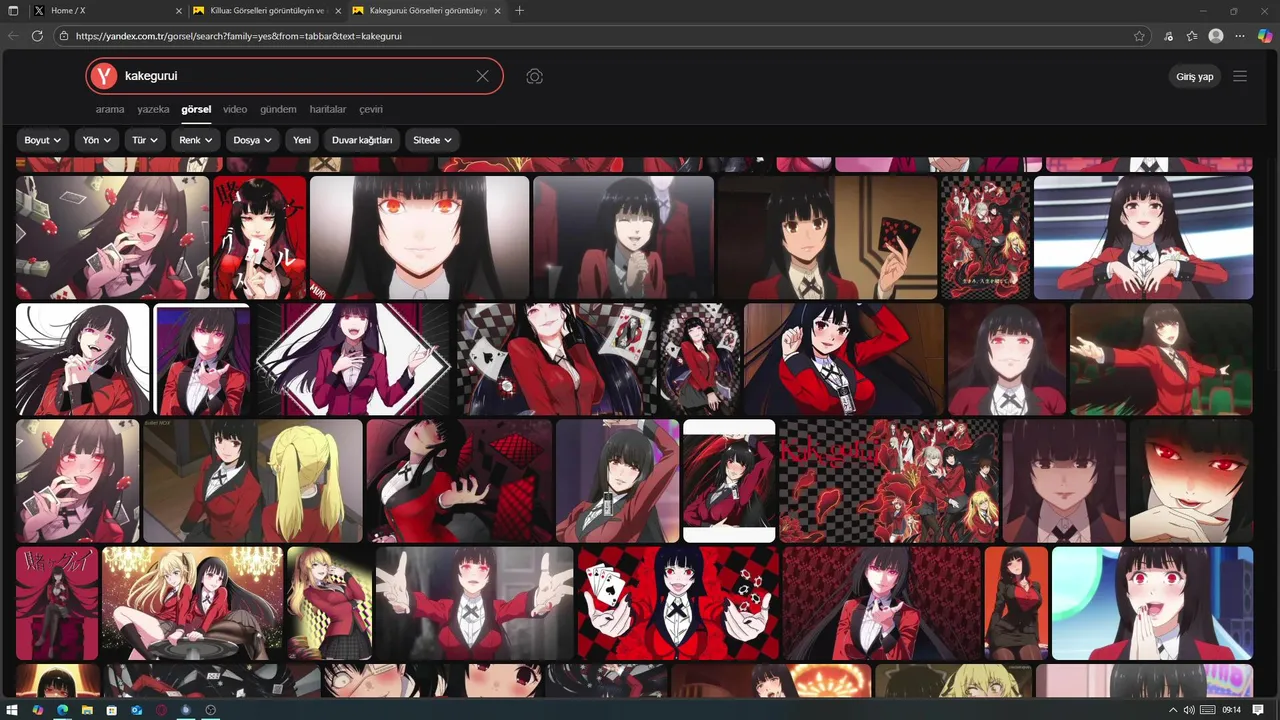
Task: Click the Yandex logo in search box
Action: 103,76
